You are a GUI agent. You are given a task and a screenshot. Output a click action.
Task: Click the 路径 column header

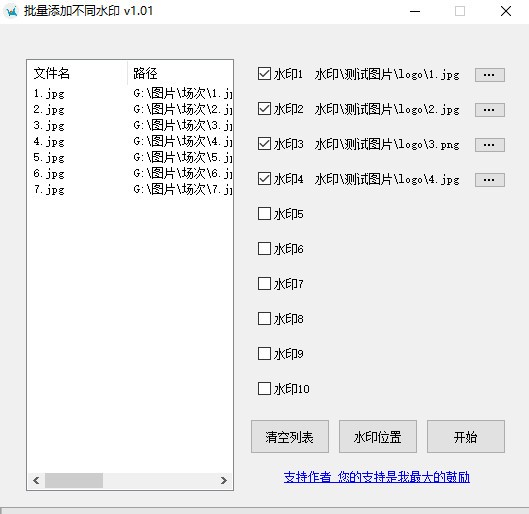(x=180, y=73)
